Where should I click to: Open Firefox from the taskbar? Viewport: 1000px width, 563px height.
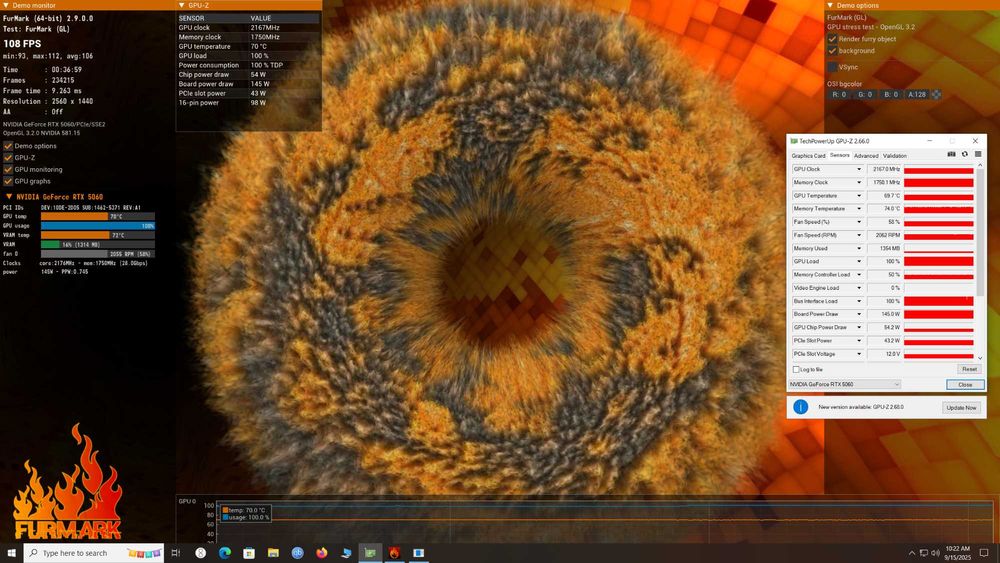pyautogui.click(x=321, y=553)
